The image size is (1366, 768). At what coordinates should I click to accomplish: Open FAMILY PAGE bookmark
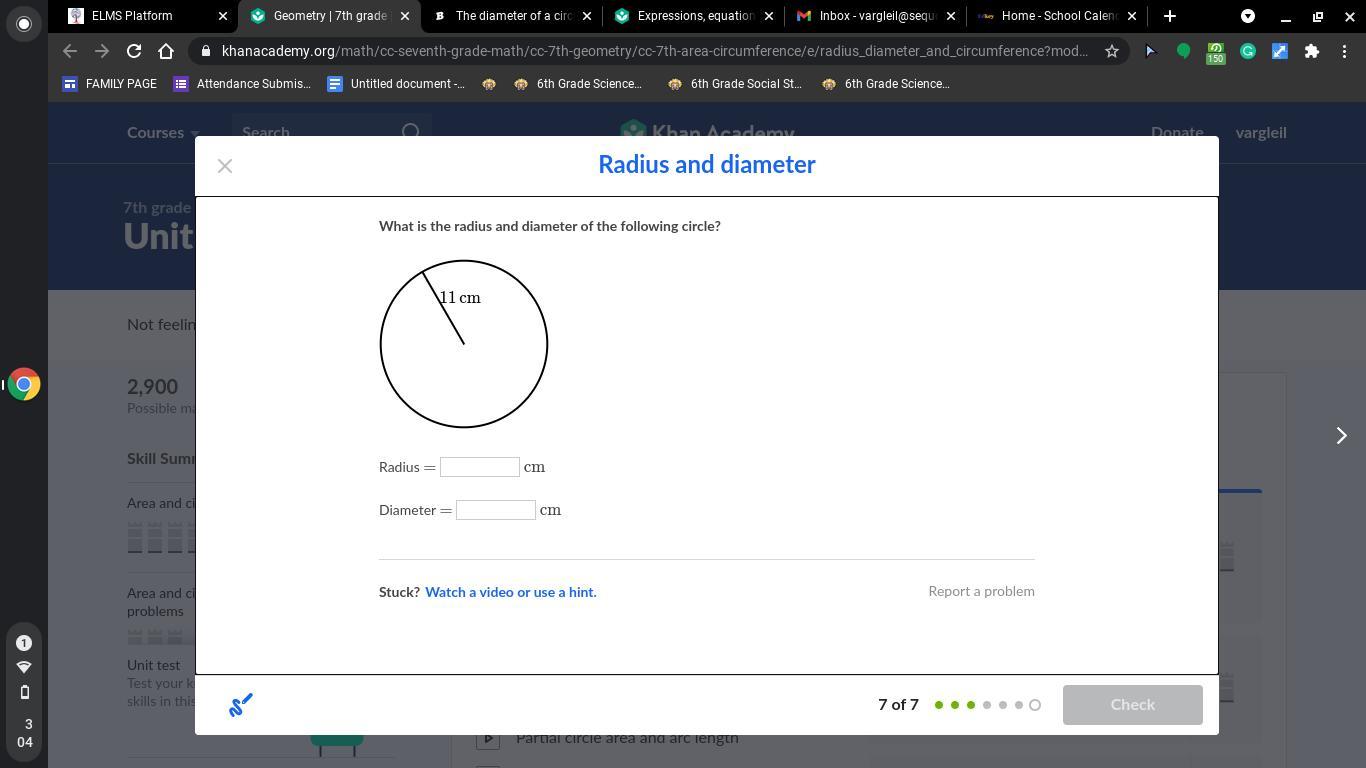click(110, 84)
